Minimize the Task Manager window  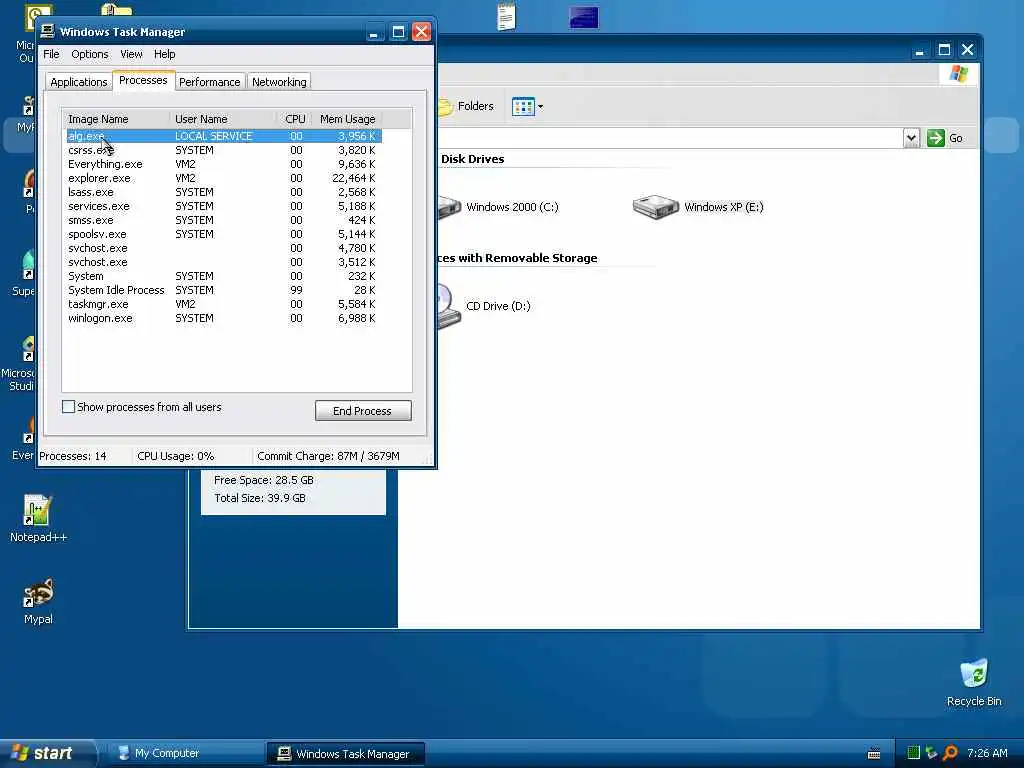click(x=374, y=32)
